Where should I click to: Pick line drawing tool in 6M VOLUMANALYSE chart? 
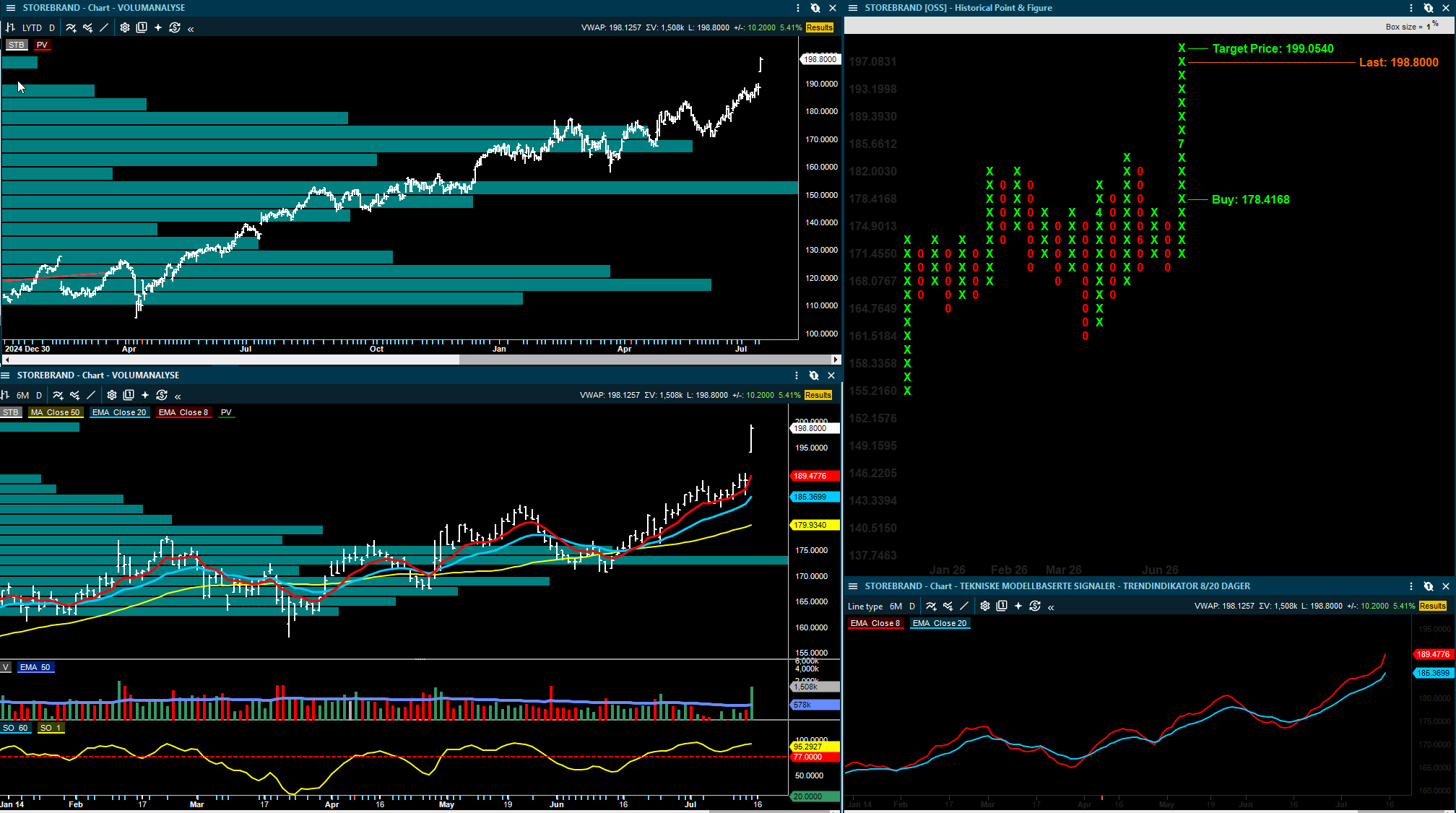pyautogui.click(x=91, y=395)
